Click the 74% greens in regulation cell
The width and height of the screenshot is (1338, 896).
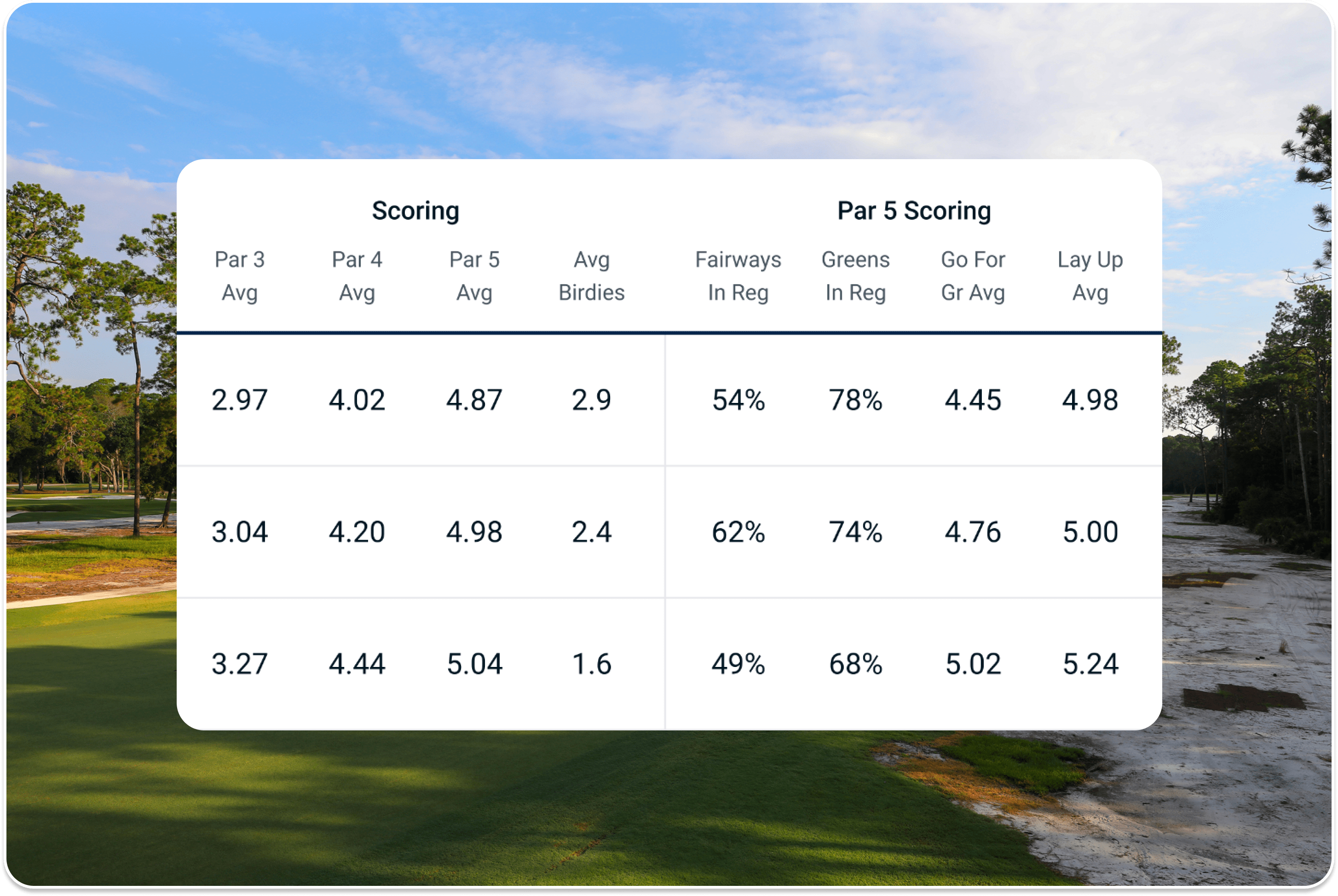856,532
